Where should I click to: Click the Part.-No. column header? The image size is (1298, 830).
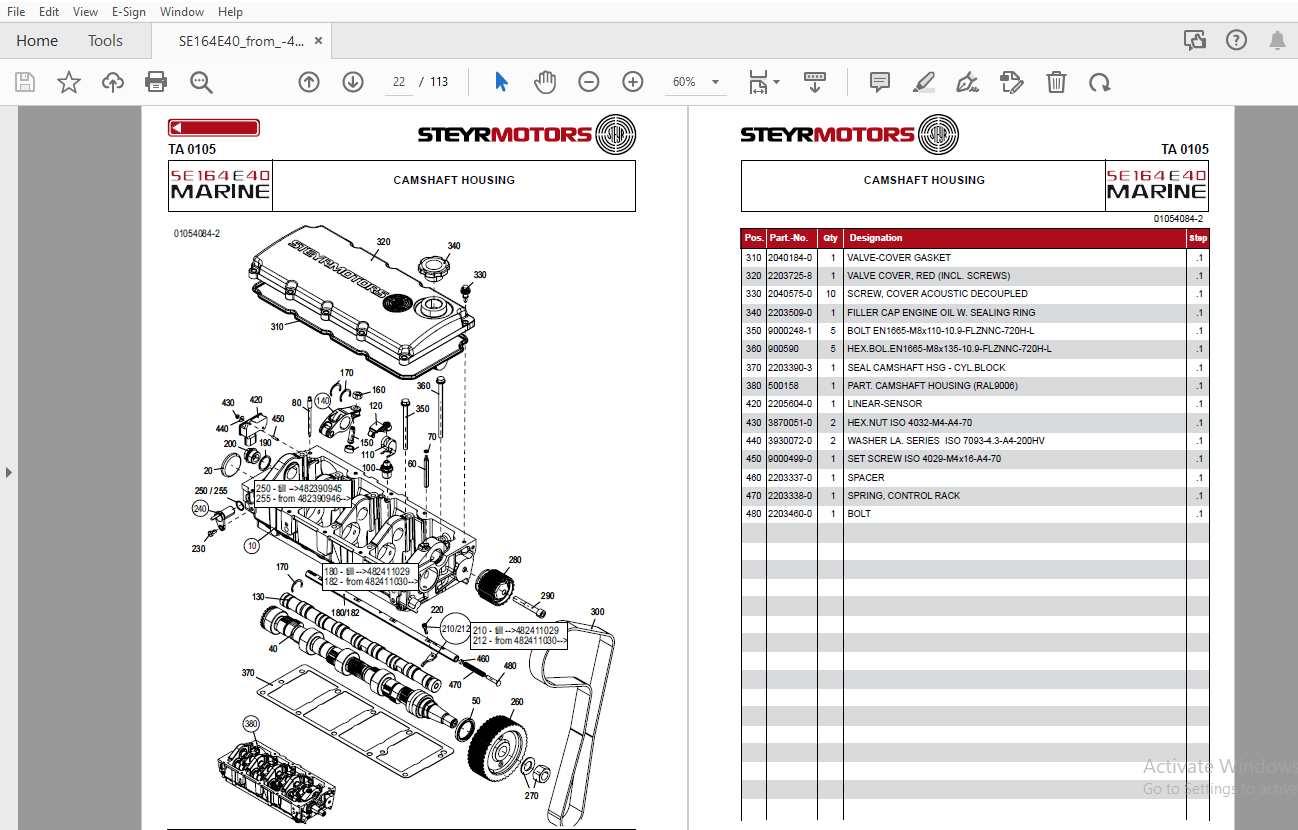789,238
